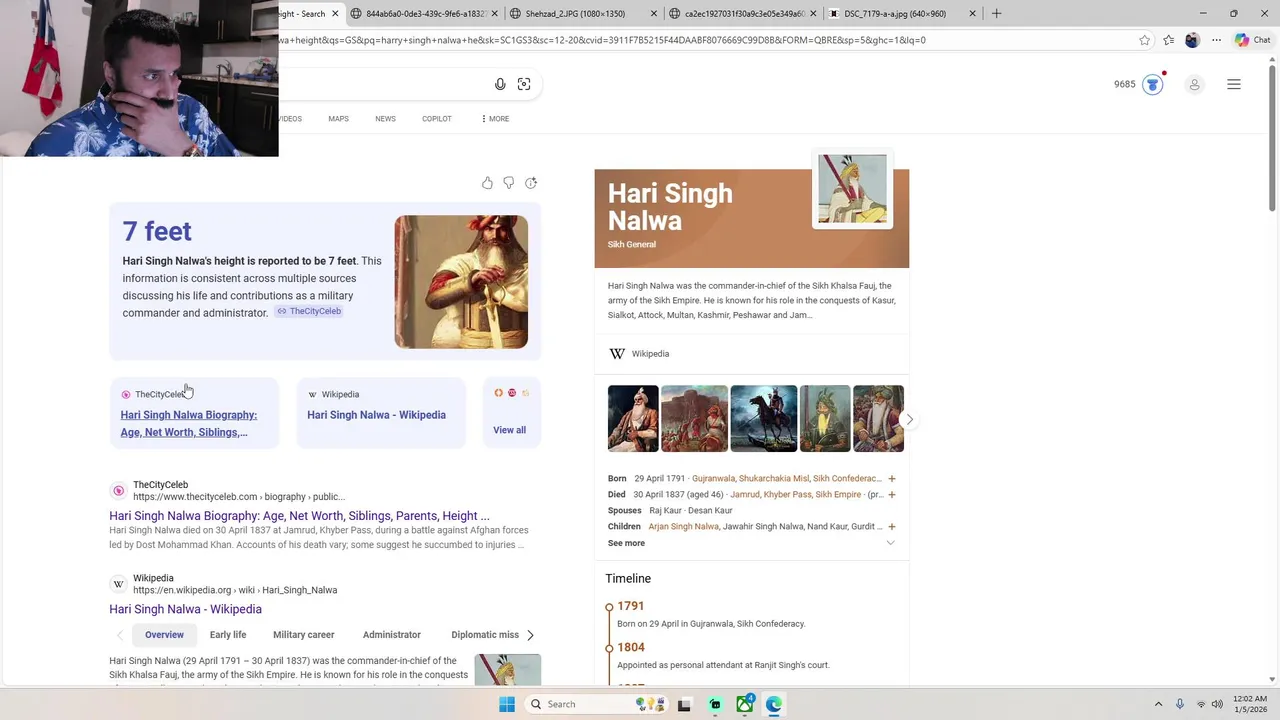The image size is (1280, 720).
Task: Close the Search tab
Action: tap(335, 14)
